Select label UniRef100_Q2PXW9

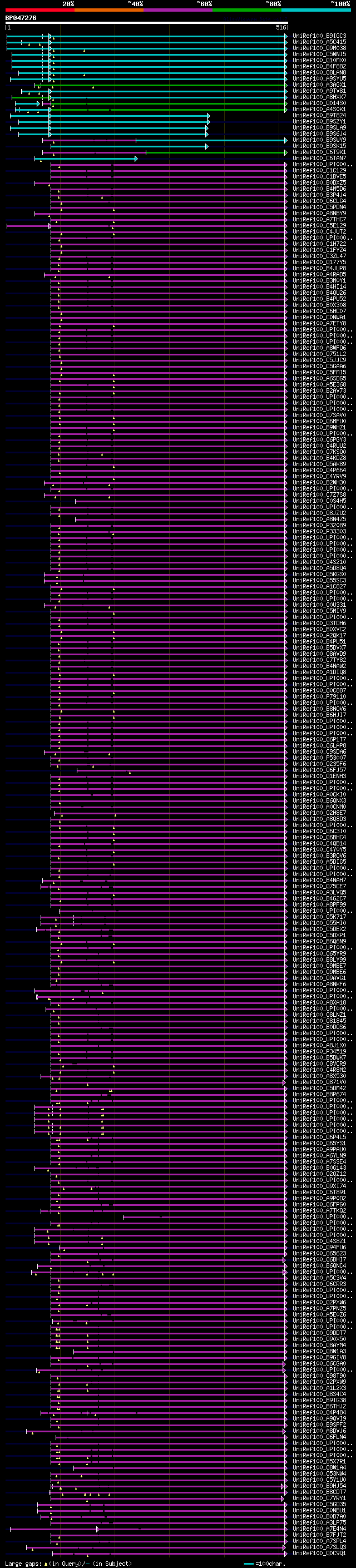click(x=319, y=1382)
